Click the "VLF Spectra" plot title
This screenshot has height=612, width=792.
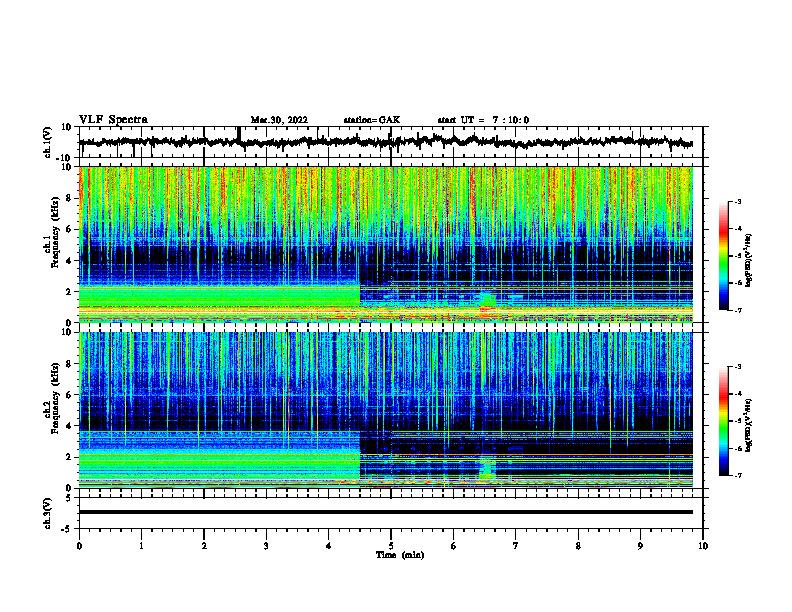tap(113, 119)
